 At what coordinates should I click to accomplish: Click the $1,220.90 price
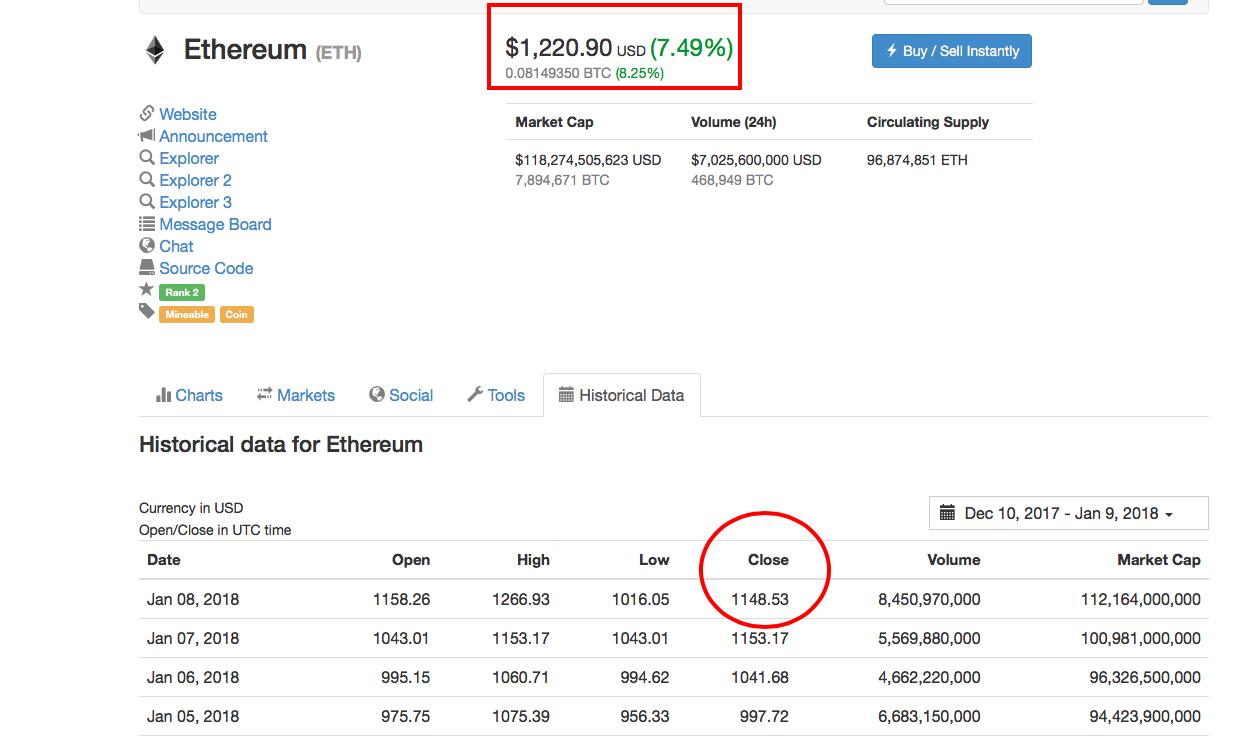[x=558, y=47]
